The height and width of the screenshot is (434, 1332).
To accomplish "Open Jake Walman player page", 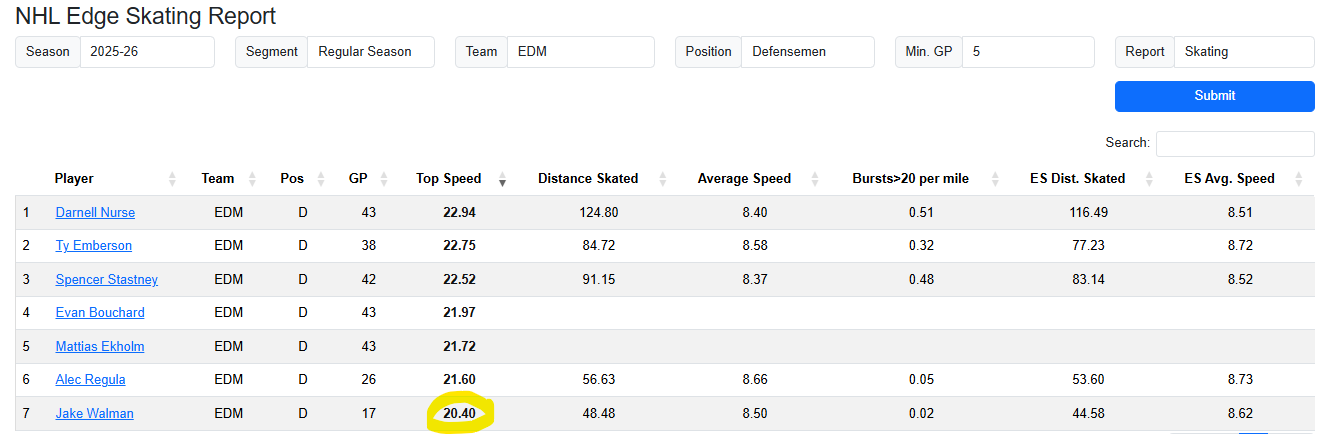I will click(94, 414).
